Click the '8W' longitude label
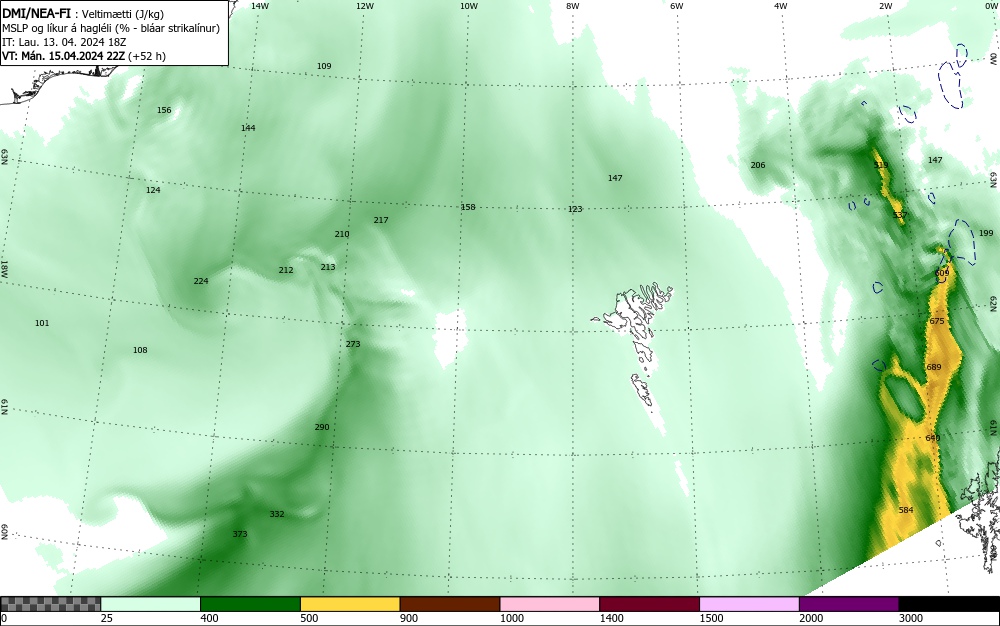The image size is (1000, 626). point(573,6)
